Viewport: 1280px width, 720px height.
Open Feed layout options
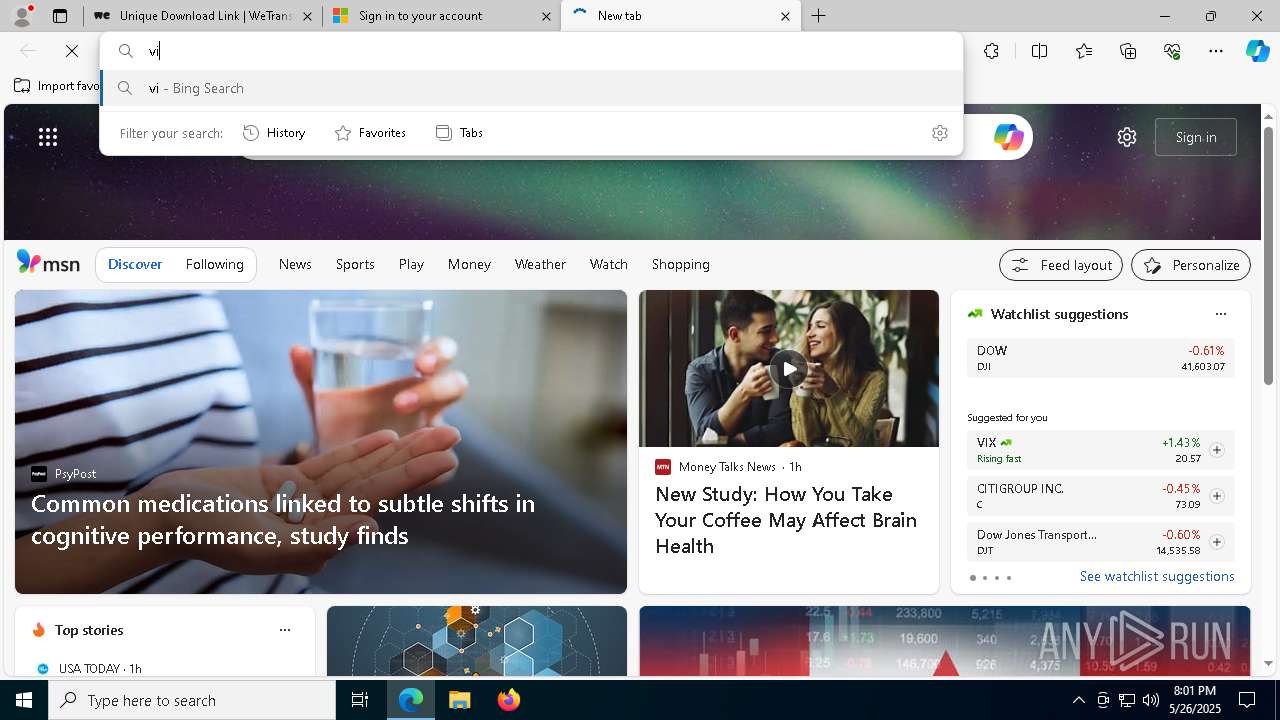point(1061,265)
